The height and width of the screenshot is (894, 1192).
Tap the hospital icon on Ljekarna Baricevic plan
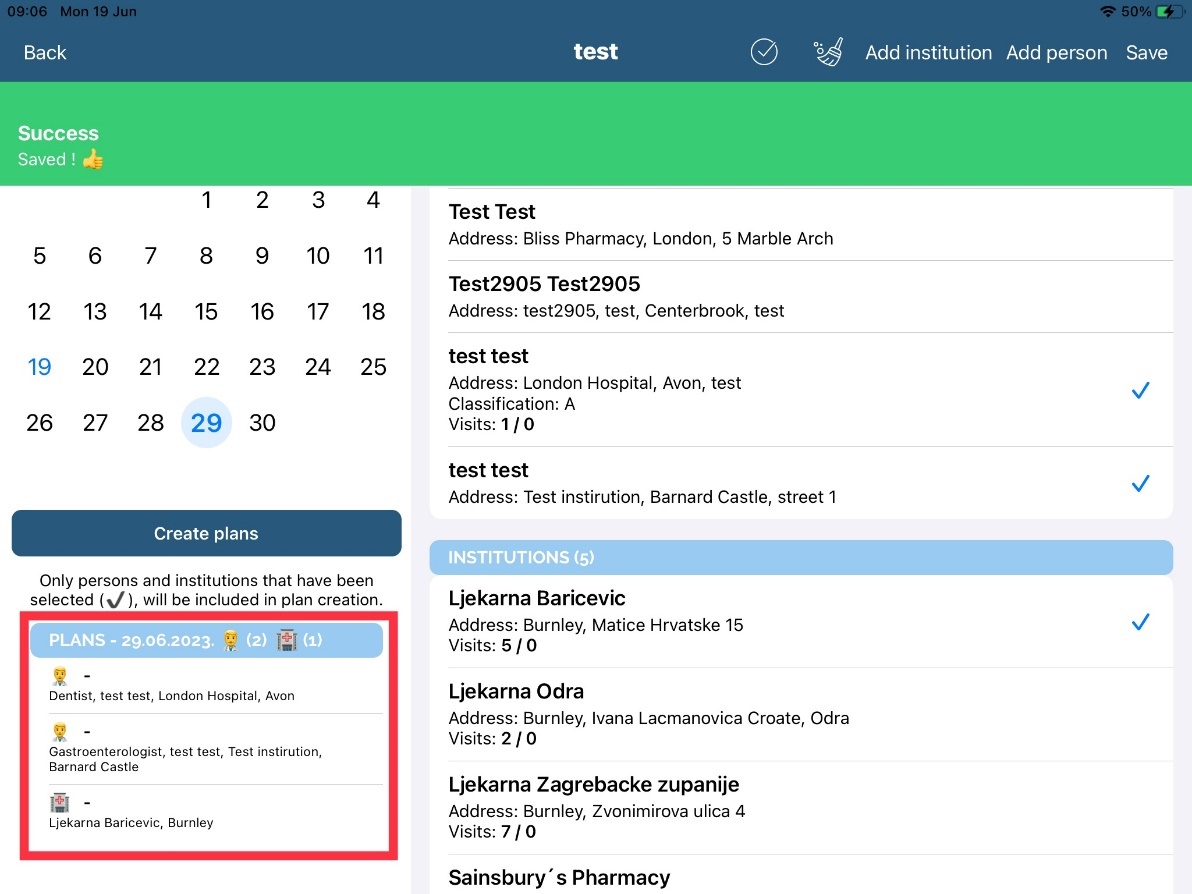(60, 802)
